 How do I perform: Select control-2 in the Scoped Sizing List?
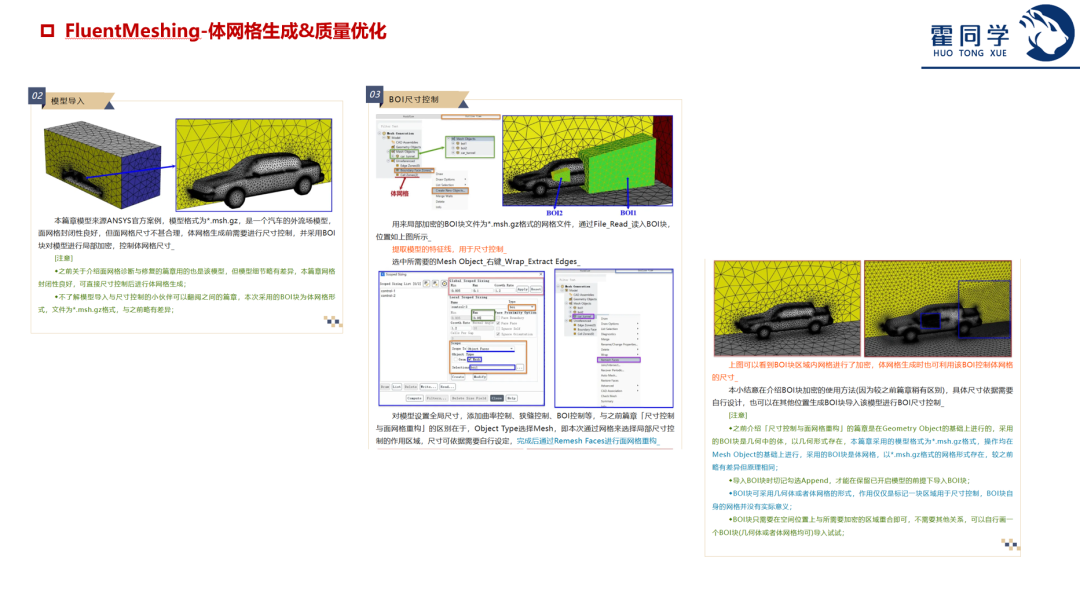388,296
